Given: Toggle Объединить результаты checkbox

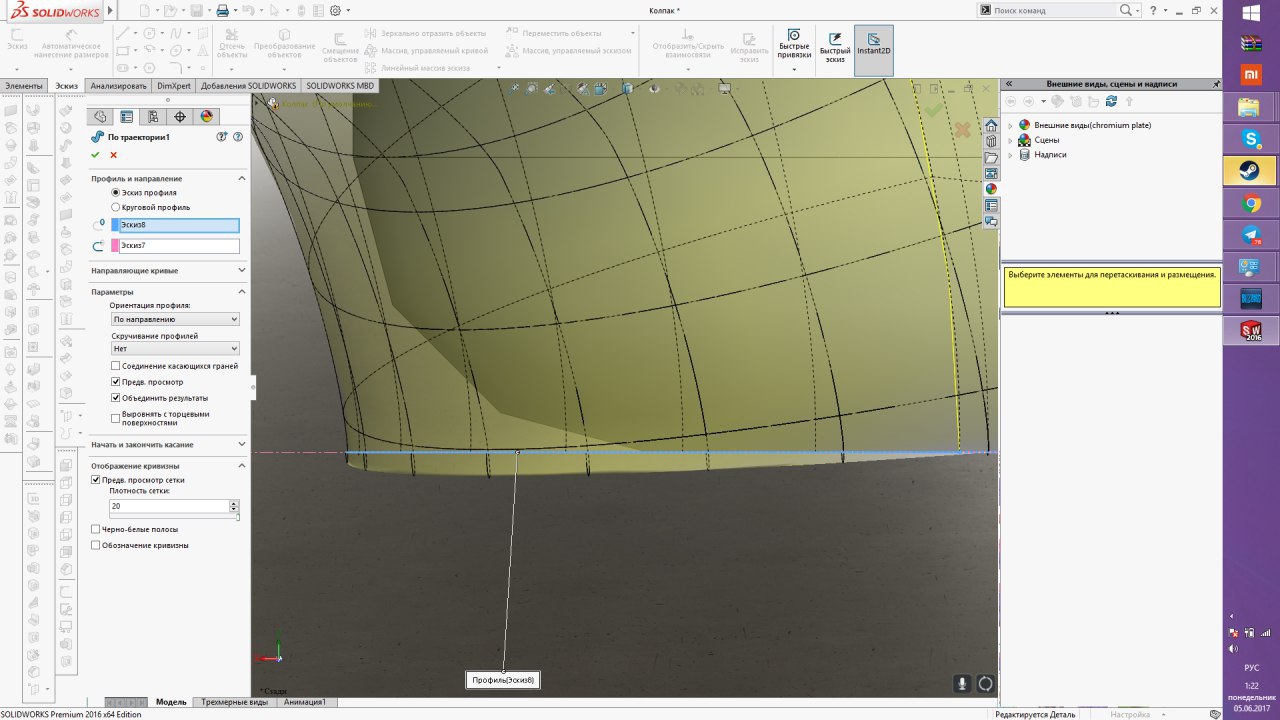Looking at the screenshot, I should (116, 398).
